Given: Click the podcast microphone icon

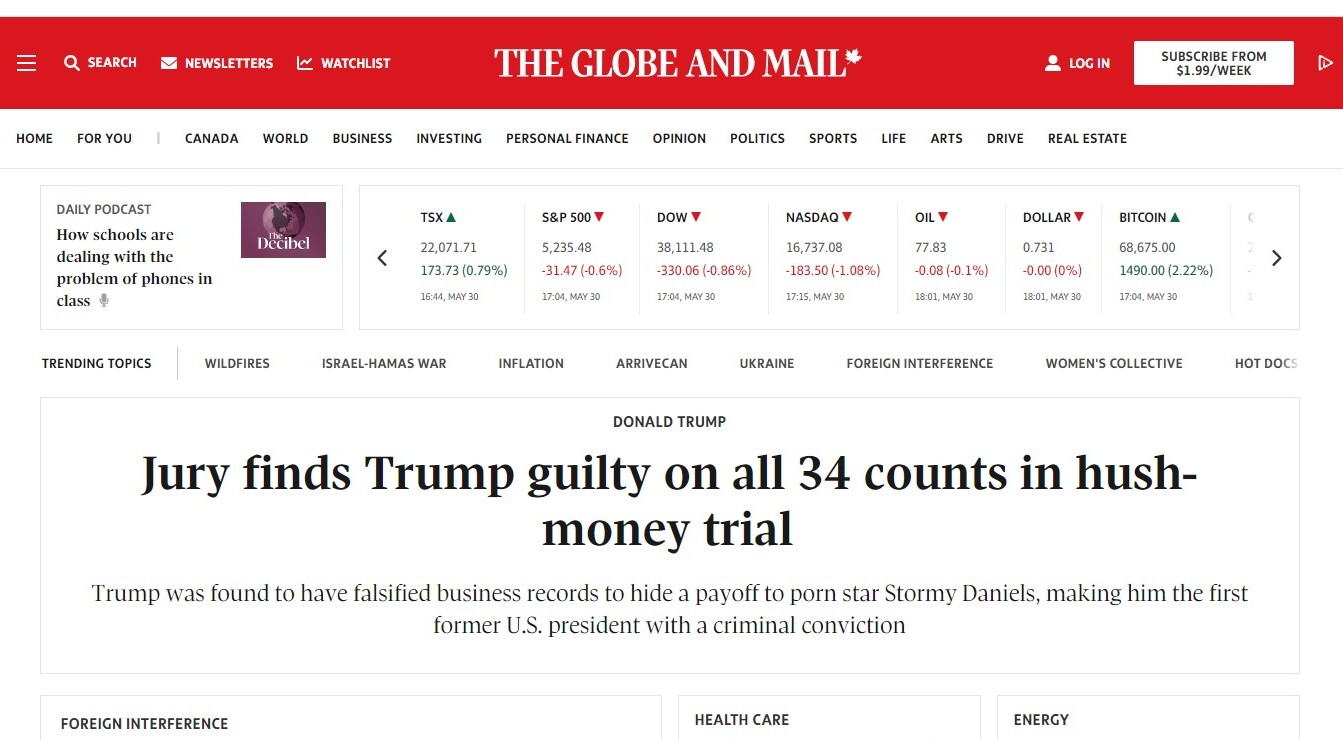Looking at the screenshot, I should (x=104, y=301).
